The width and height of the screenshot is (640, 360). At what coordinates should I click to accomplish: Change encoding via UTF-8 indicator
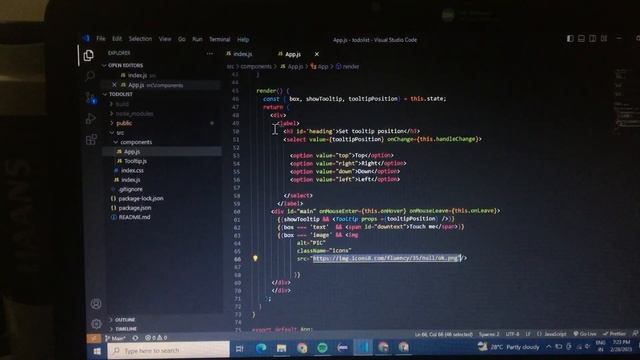point(512,334)
